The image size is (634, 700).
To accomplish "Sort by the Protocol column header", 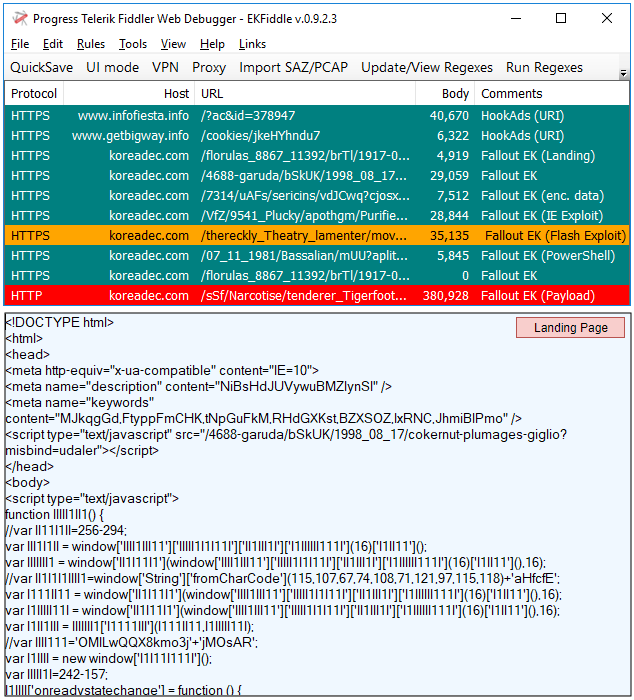I will (34, 94).
